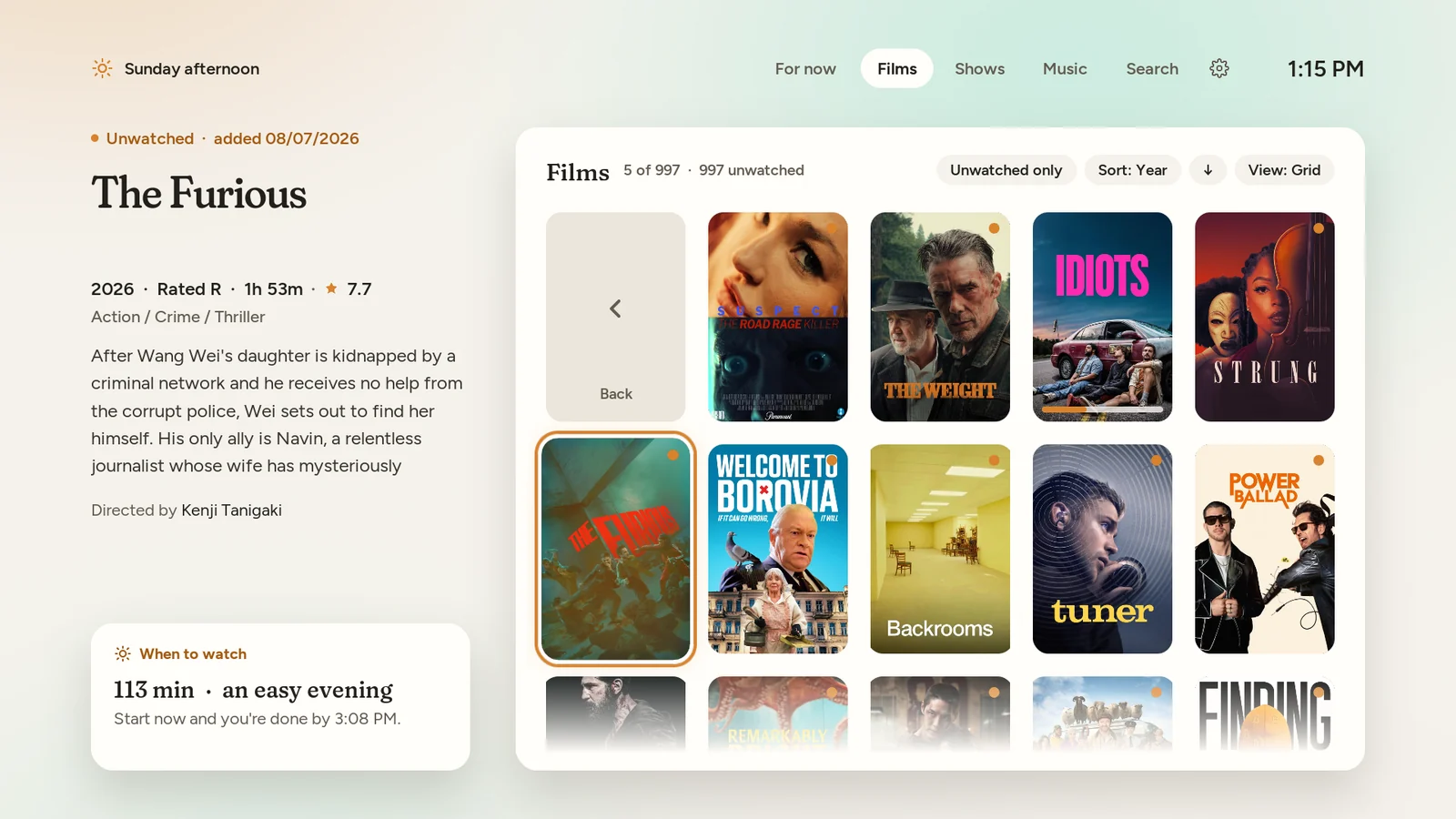
Task: Select the Remarkably film poster
Action: (778, 714)
